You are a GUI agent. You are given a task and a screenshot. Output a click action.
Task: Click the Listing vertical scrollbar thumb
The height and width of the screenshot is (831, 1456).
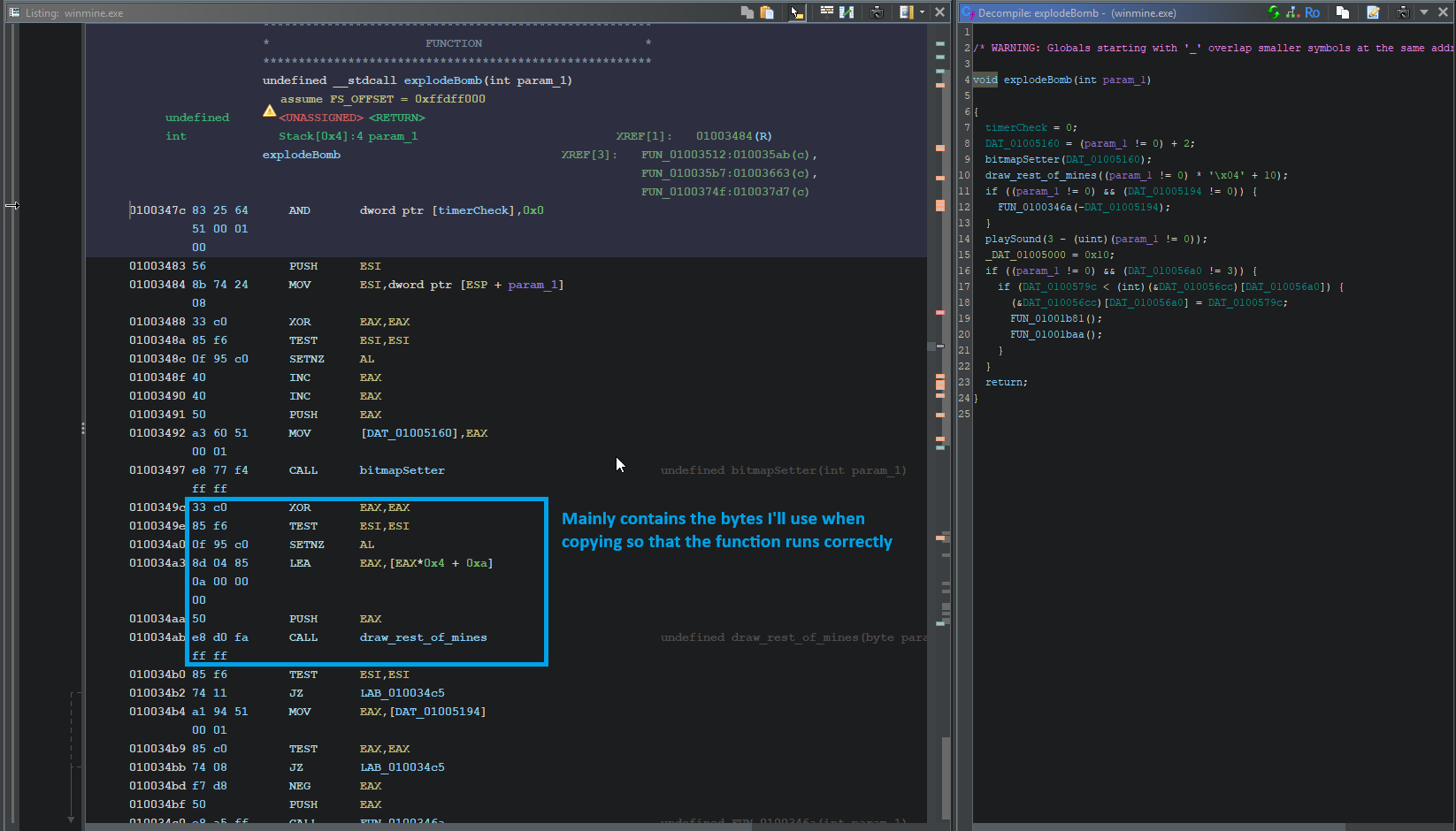[x=946, y=778]
